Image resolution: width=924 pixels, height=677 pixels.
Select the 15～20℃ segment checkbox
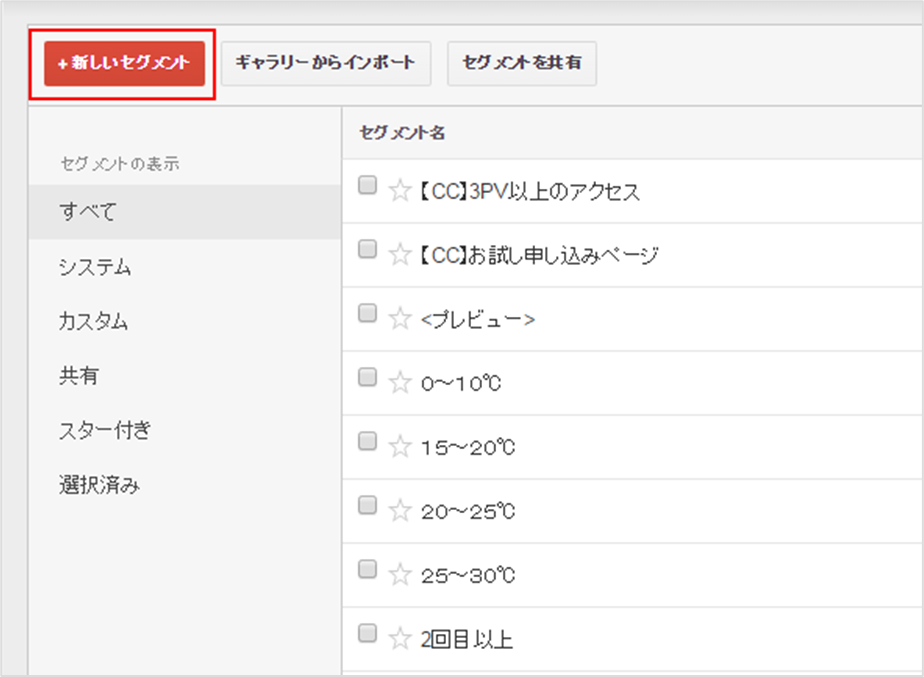[x=368, y=441]
